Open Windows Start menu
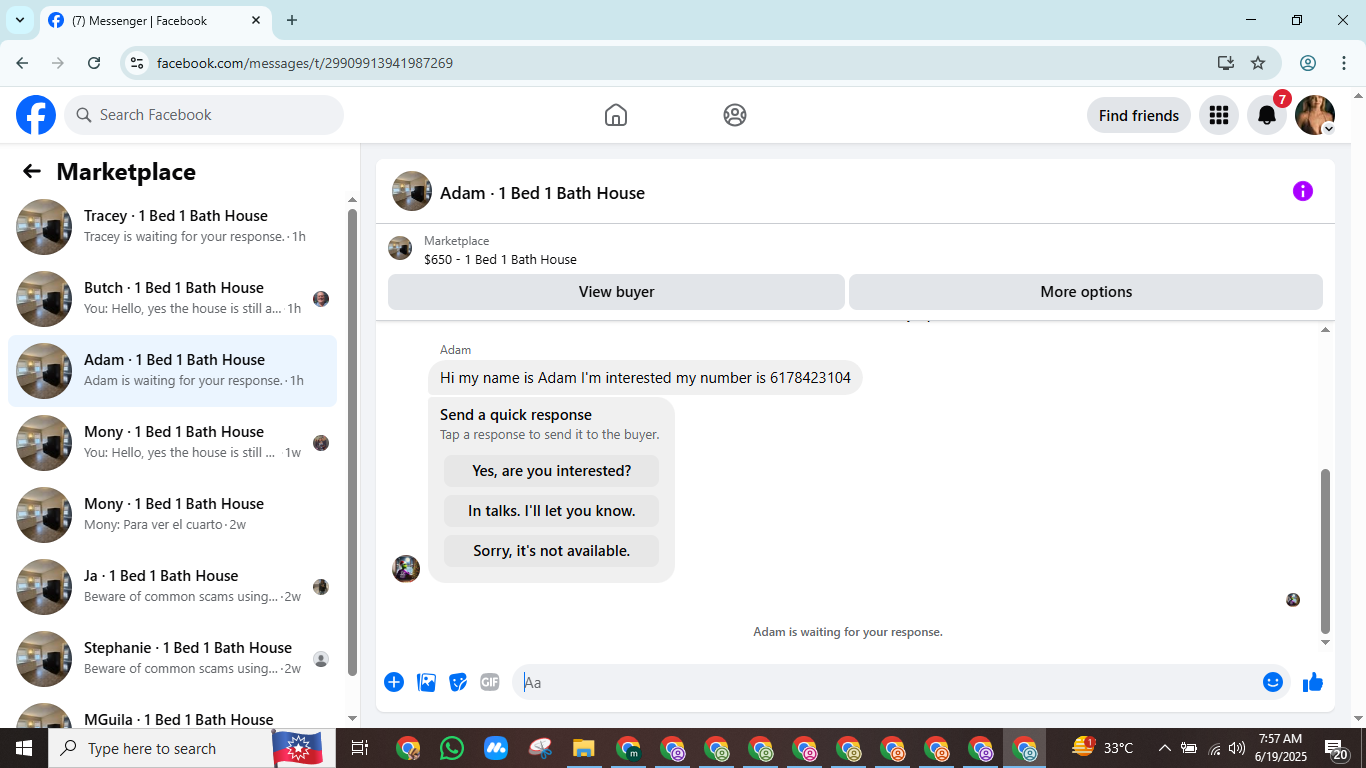Image resolution: width=1366 pixels, height=768 pixels. pos(24,748)
